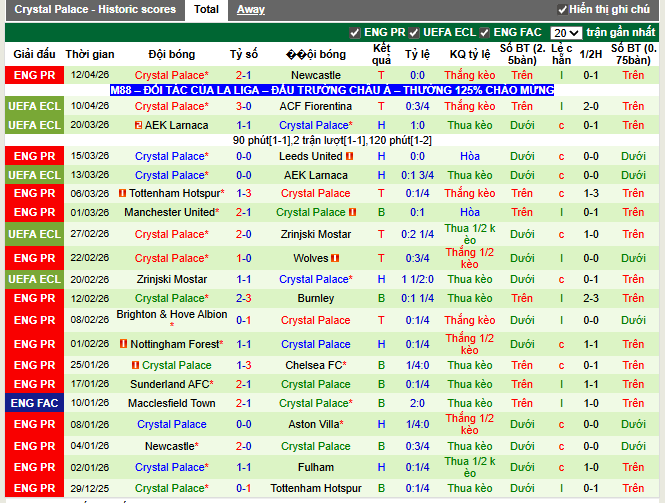This screenshot has width=665, height=503.
Task: Toggle the ENG FAC filter checkbox
Action: pos(485,33)
